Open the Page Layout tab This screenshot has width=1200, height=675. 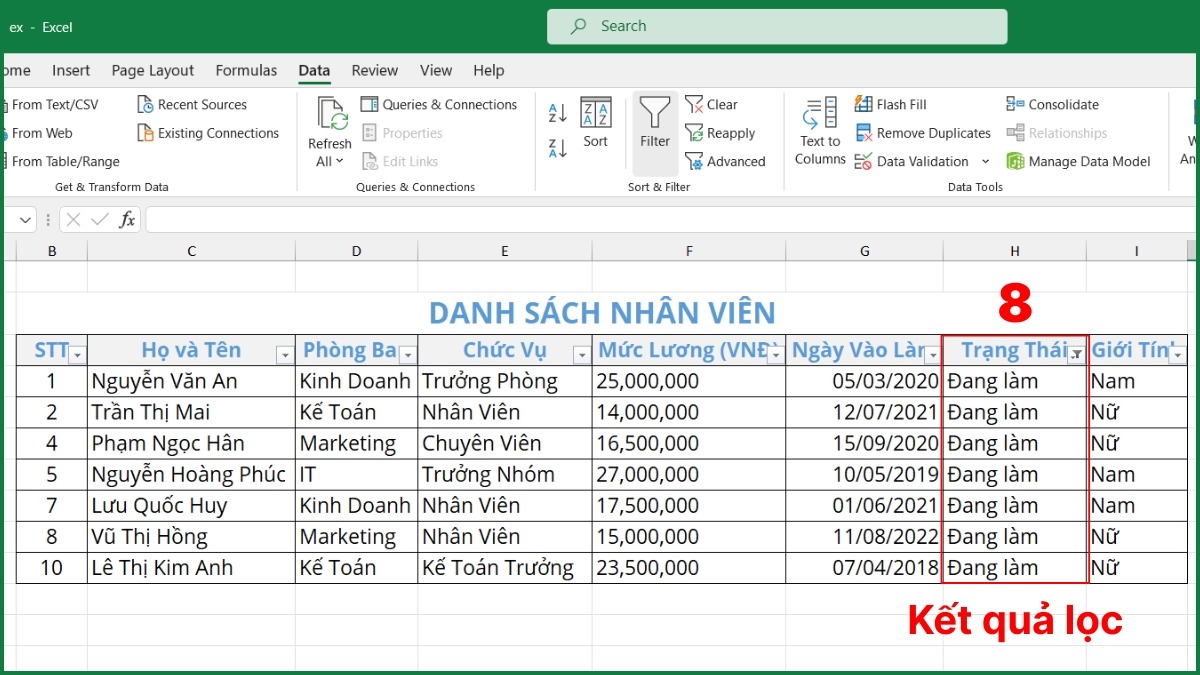(x=153, y=70)
